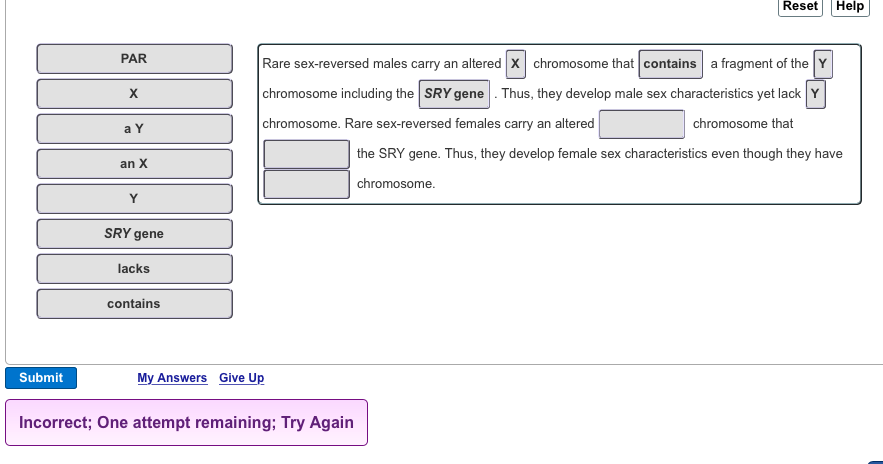Click the filled X blank in the first sentence
The image size is (883, 464).
515,64
